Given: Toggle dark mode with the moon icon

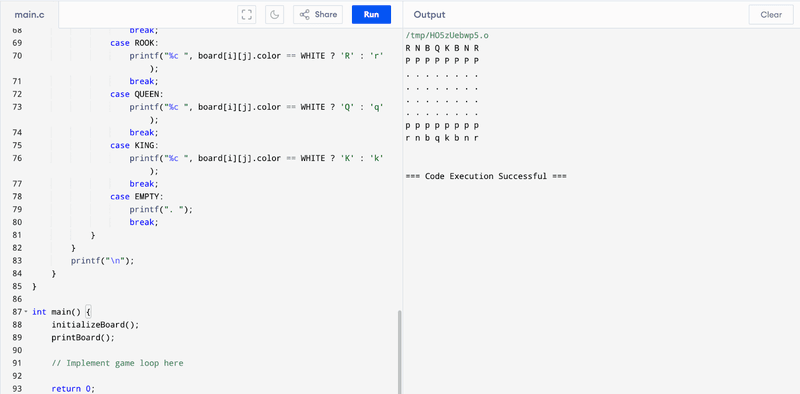Looking at the screenshot, I should coord(274,15).
